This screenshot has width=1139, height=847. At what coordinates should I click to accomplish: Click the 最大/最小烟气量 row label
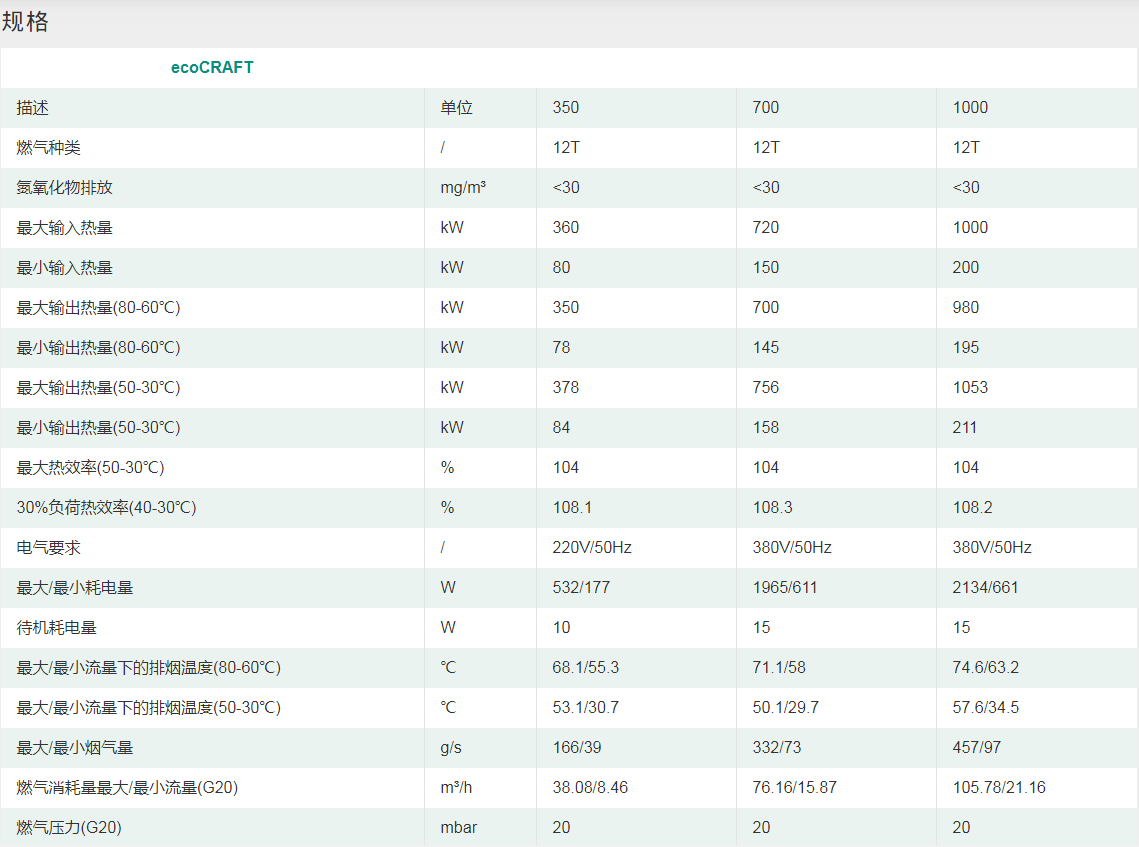75,748
